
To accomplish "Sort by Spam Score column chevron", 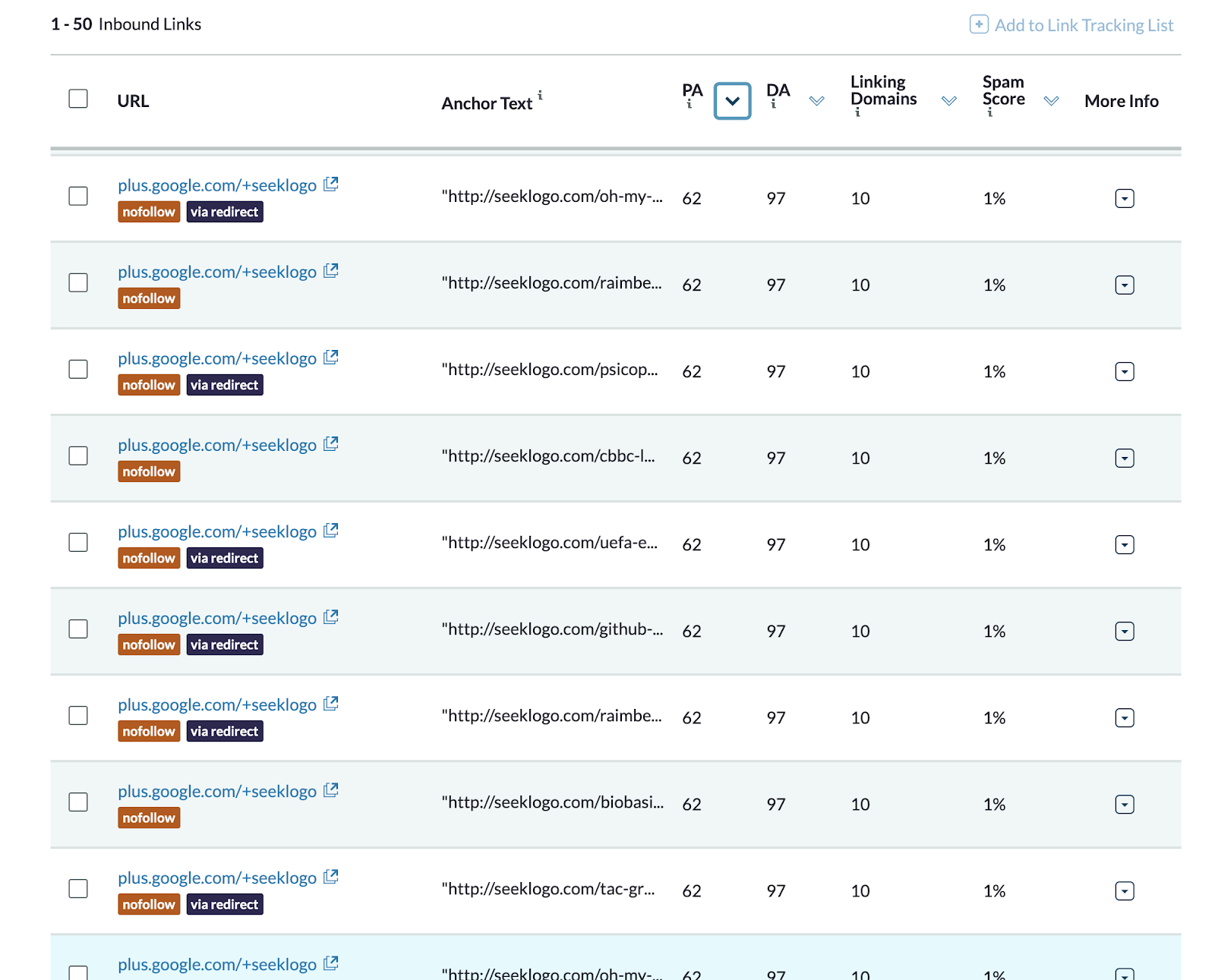I will (x=1051, y=101).
